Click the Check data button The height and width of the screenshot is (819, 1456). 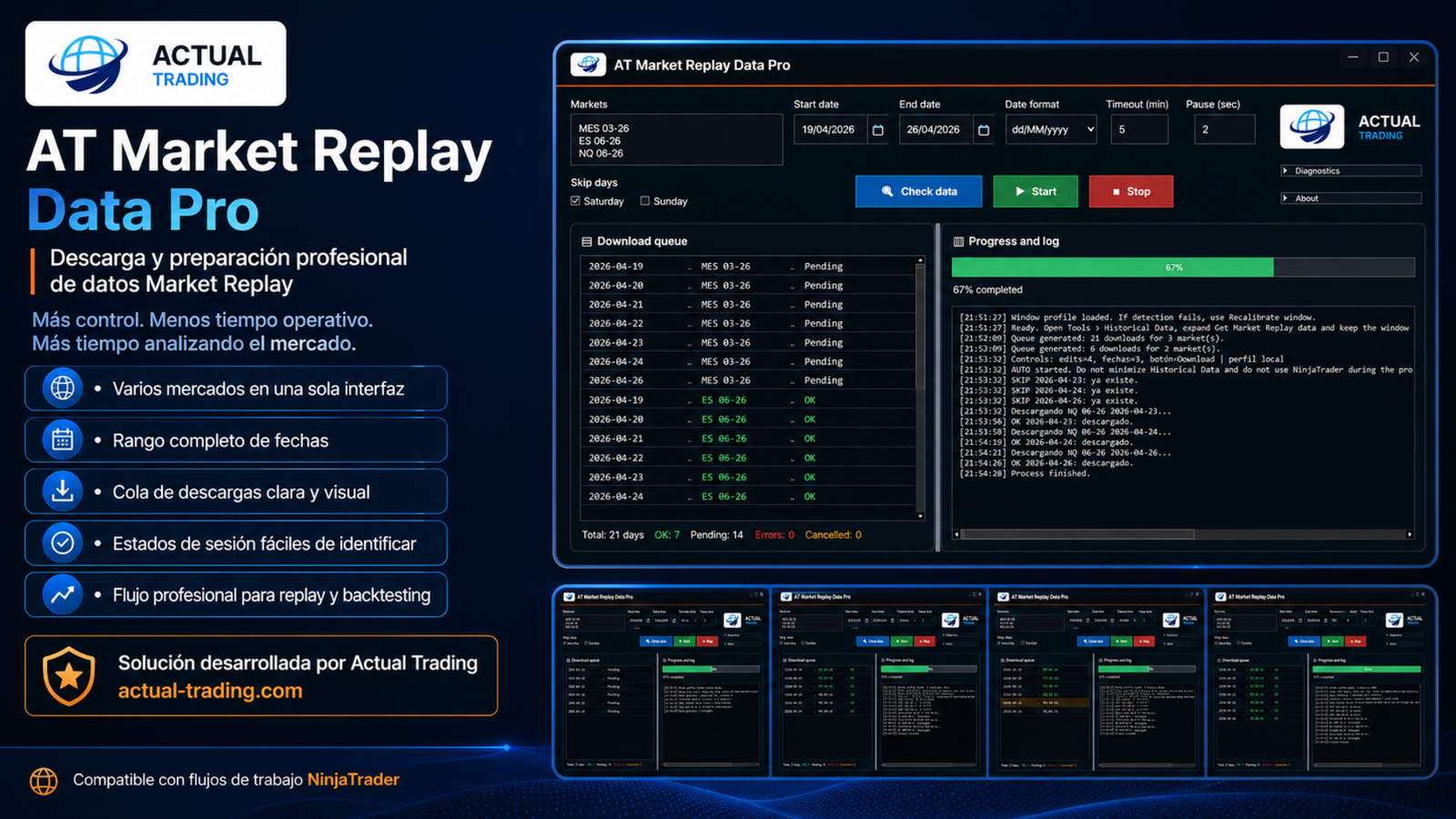918,191
